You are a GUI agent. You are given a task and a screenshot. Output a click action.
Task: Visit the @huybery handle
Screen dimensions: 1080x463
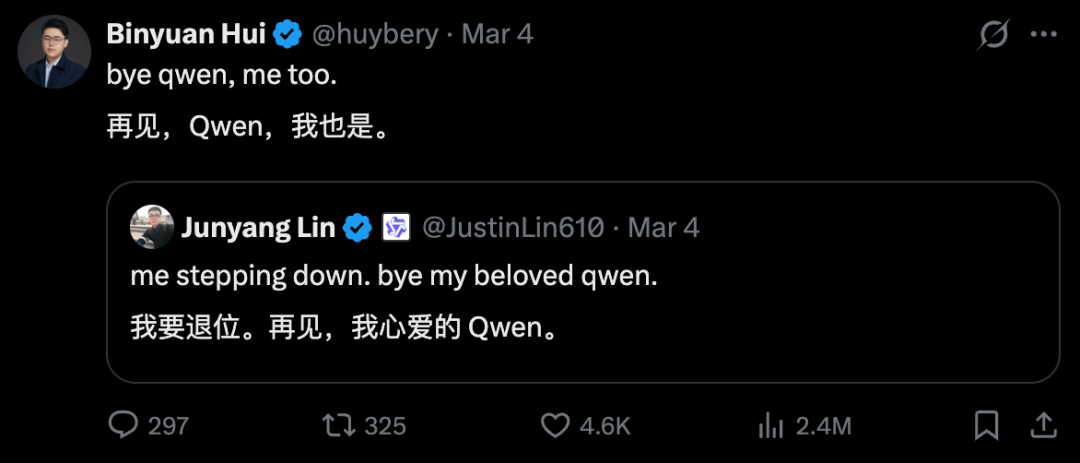pyautogui.click(x=375, y=35)
